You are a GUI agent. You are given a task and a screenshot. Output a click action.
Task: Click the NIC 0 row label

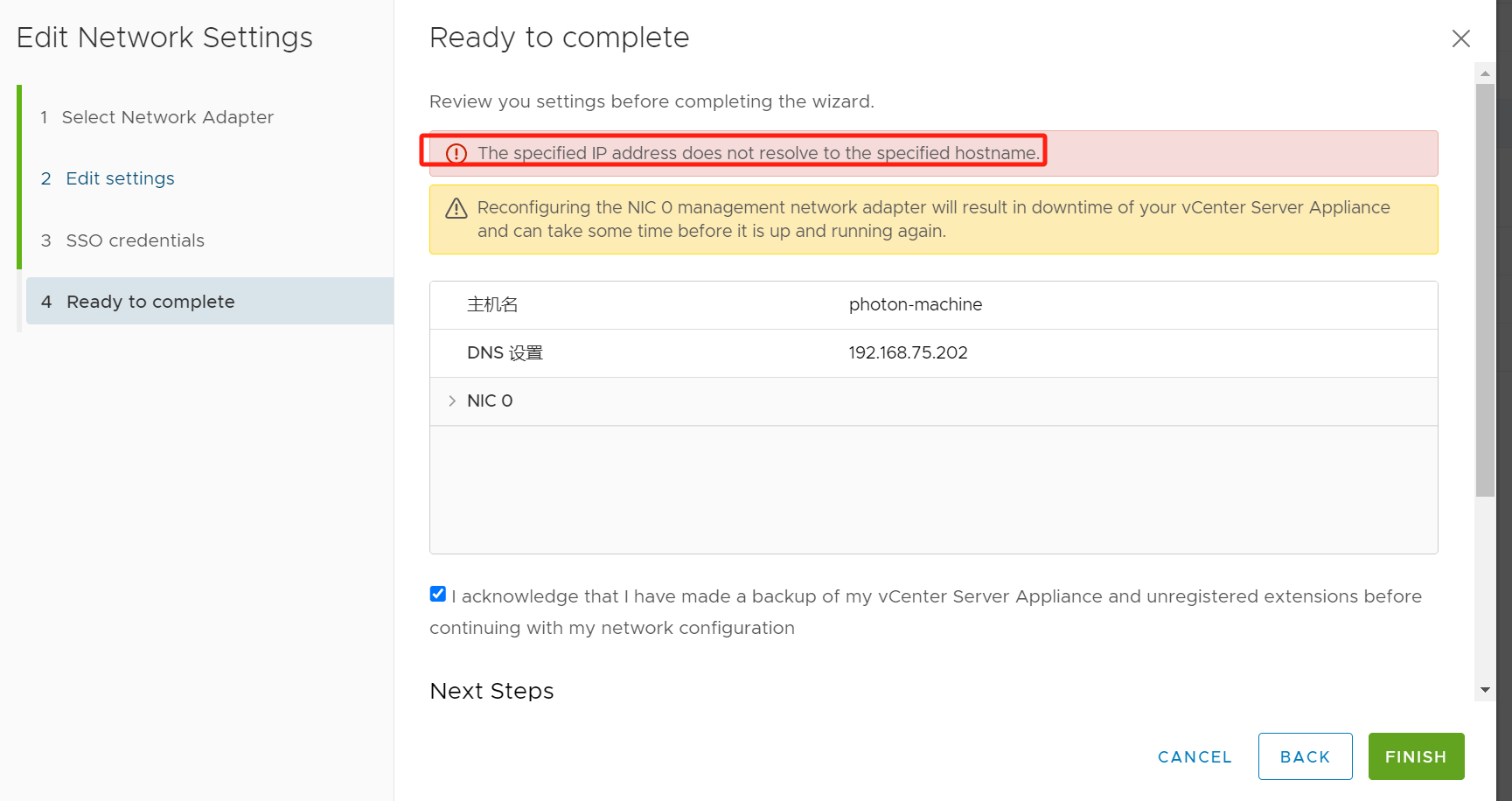point(490,400)
